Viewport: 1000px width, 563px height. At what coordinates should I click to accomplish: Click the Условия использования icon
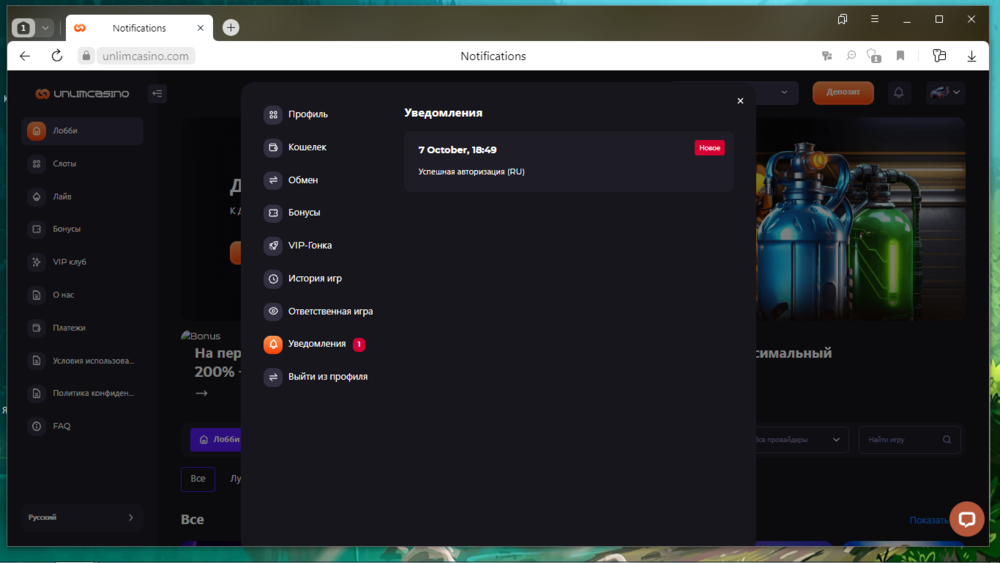[x=36, y=360]
